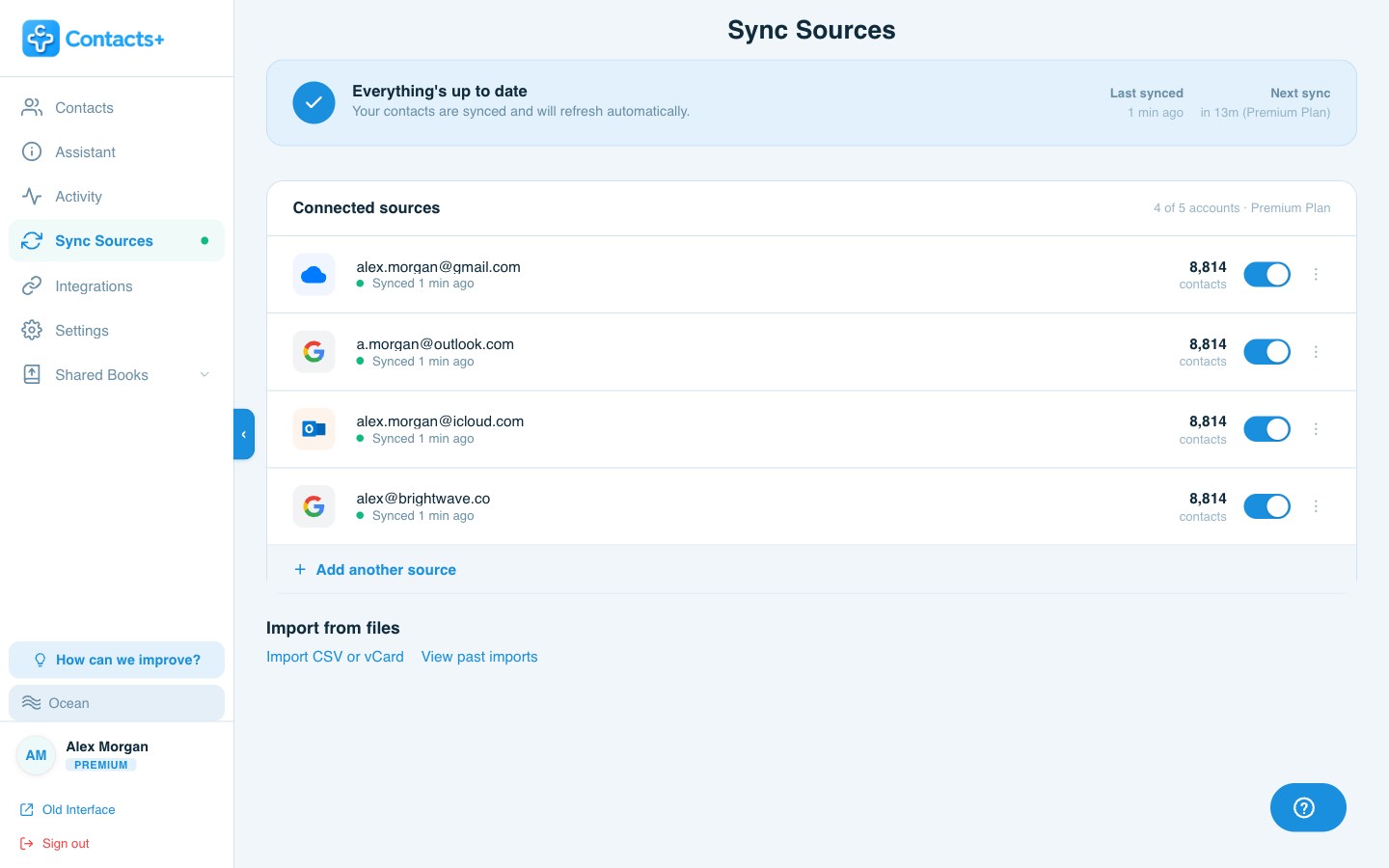Toggle sync for alex.morgan@gmail.com
This screenshot has width=1389, height=868.
coord(1267,275)
